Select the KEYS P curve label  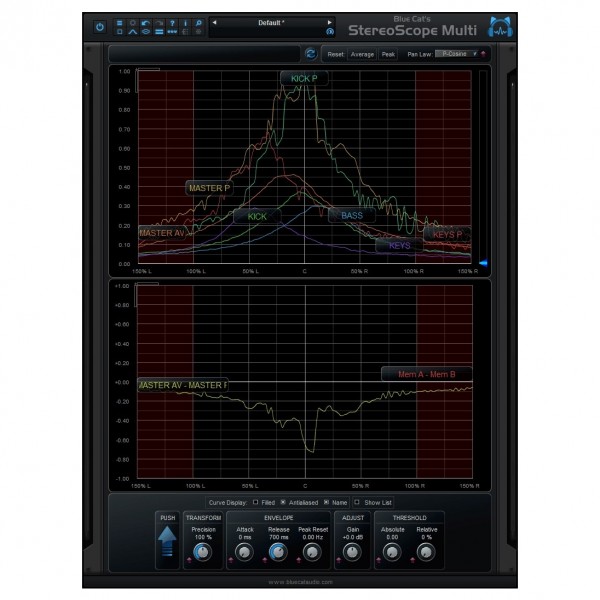[447, 234]
